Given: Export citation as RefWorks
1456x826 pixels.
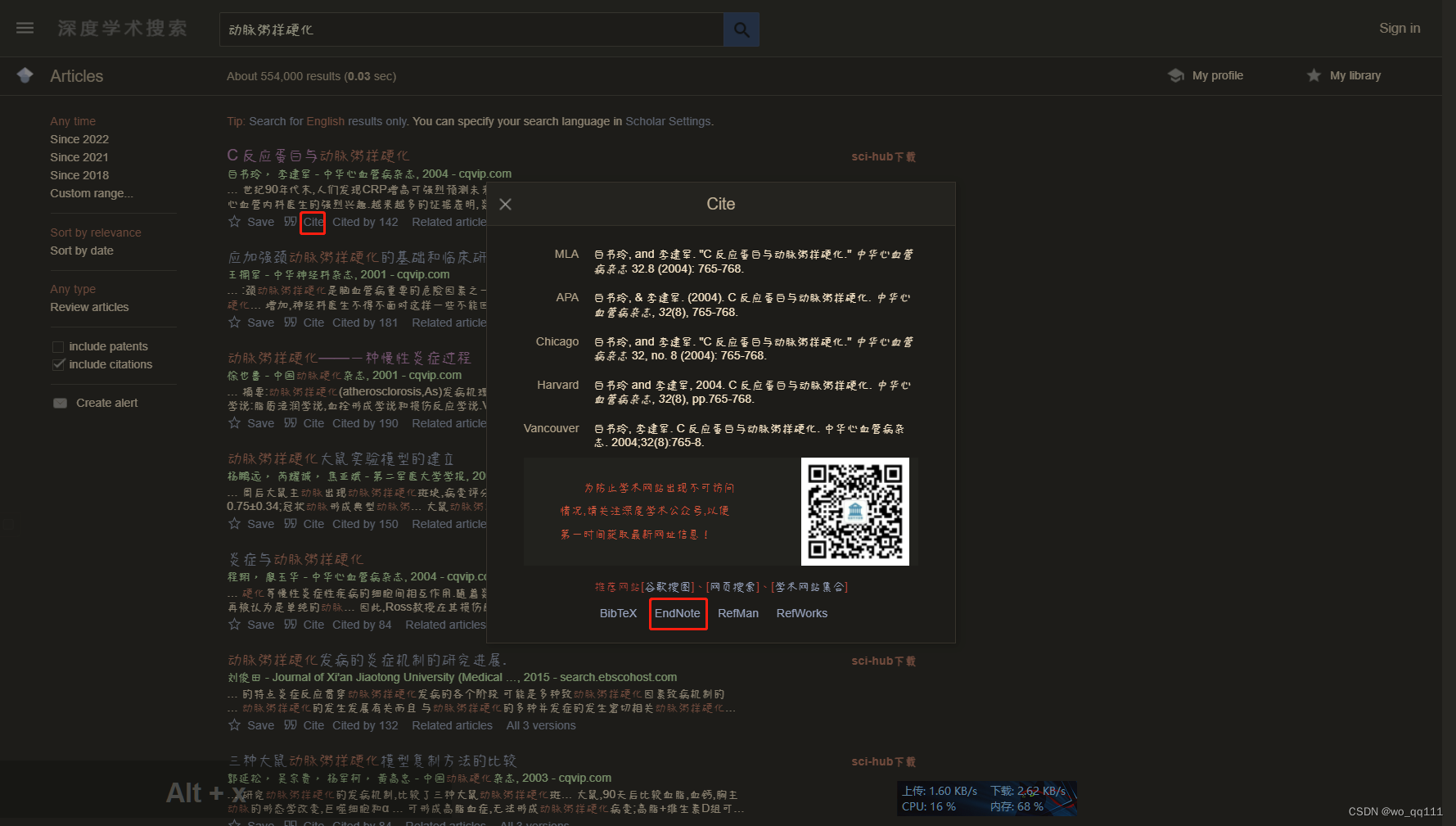Looking at the screenshot, I should coord(802,613).
